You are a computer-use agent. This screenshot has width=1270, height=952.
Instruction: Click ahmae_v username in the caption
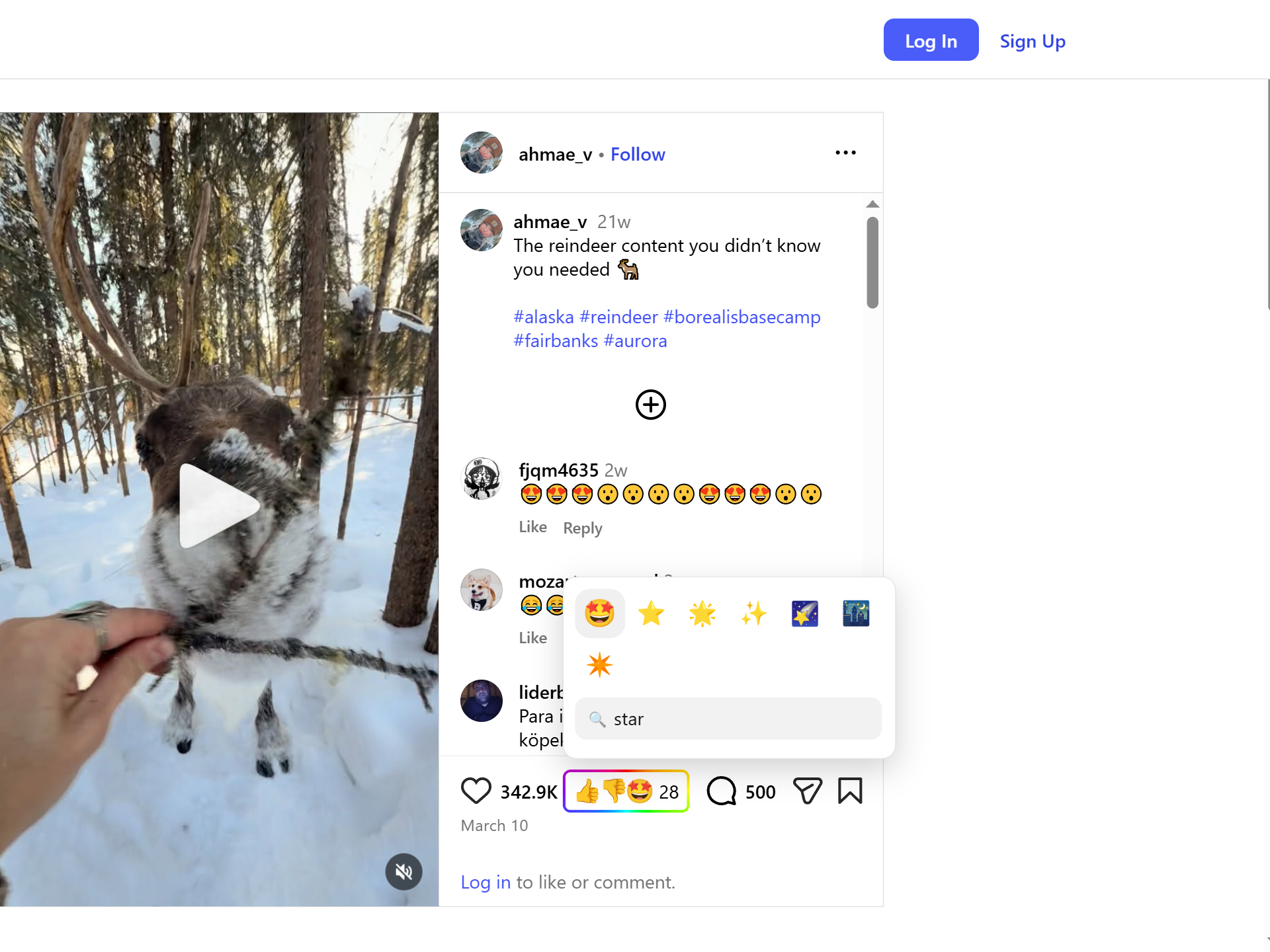coord(550,221)
